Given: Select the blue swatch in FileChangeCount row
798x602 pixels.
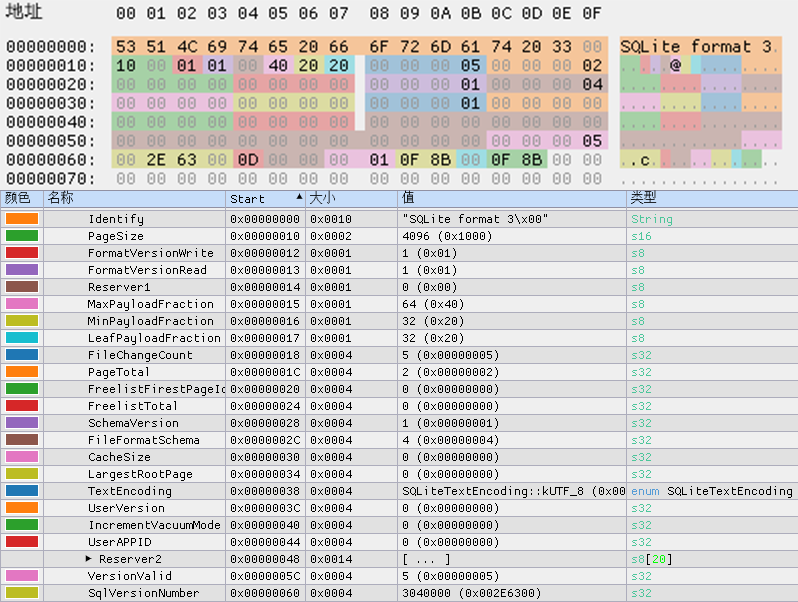Looking at the screenshot, I should coord(21,355).
